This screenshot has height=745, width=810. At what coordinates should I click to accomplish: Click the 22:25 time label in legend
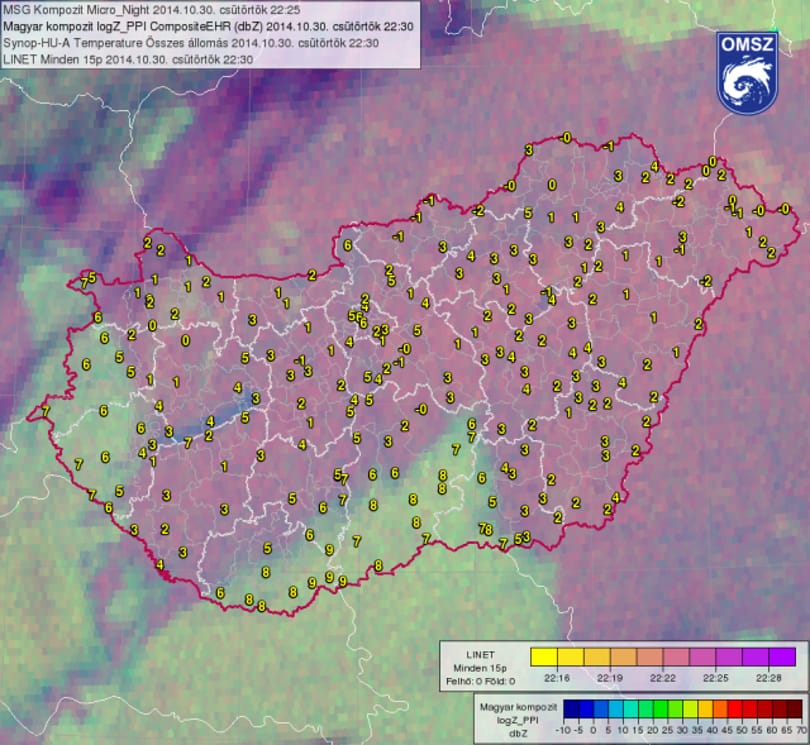pyautogui.click(x=715, y=678)
